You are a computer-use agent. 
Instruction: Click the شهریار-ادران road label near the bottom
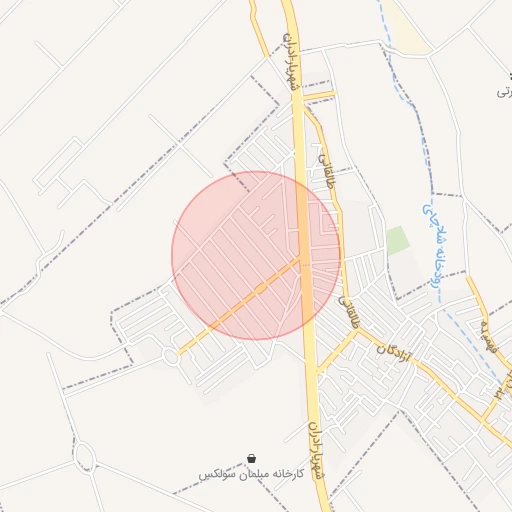tap(316, 450)
